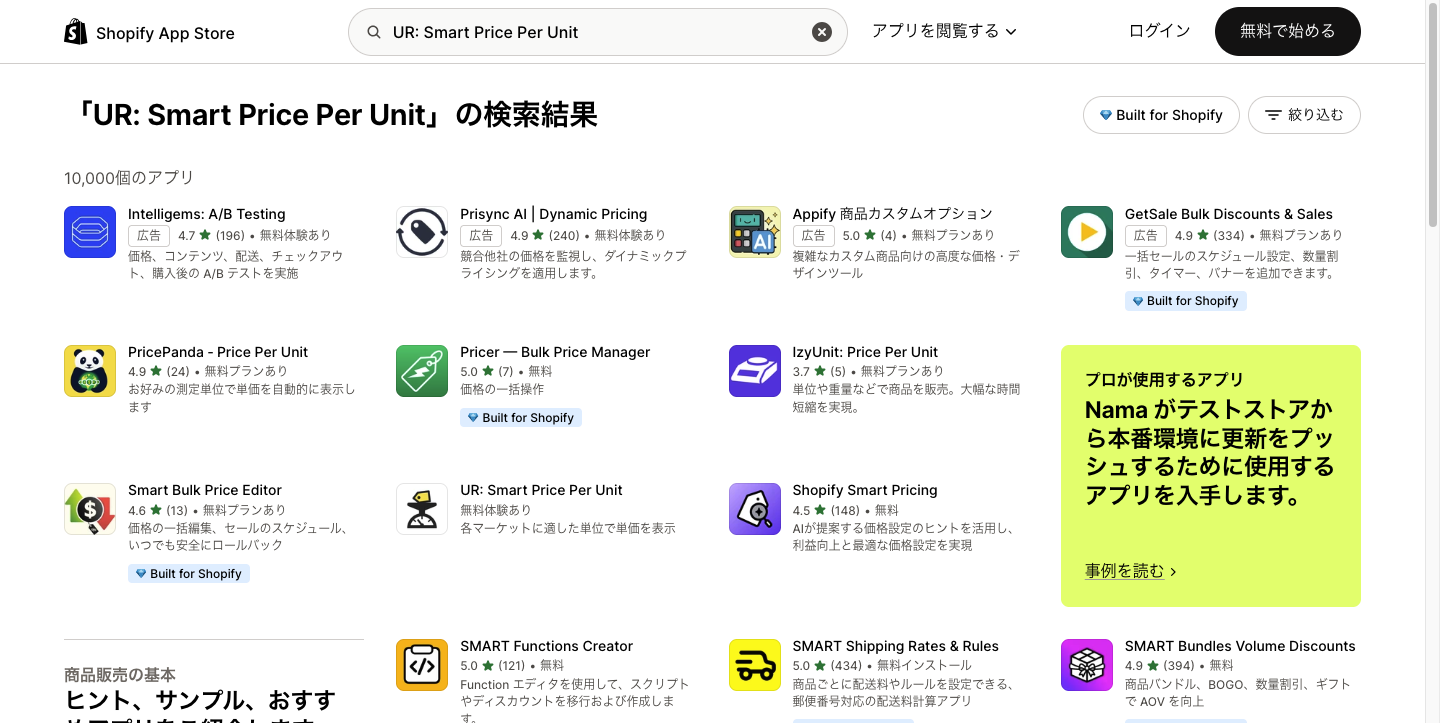Click the 広告 label under Intelligems
The width and height of the screenshot is (1440, 723).
[x=149, y=236]
